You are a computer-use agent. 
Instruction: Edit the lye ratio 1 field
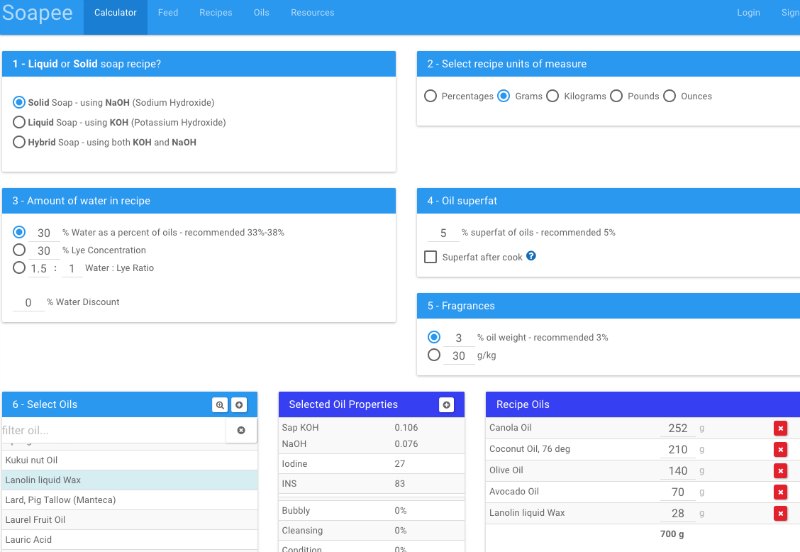click(x=72, y=269)
